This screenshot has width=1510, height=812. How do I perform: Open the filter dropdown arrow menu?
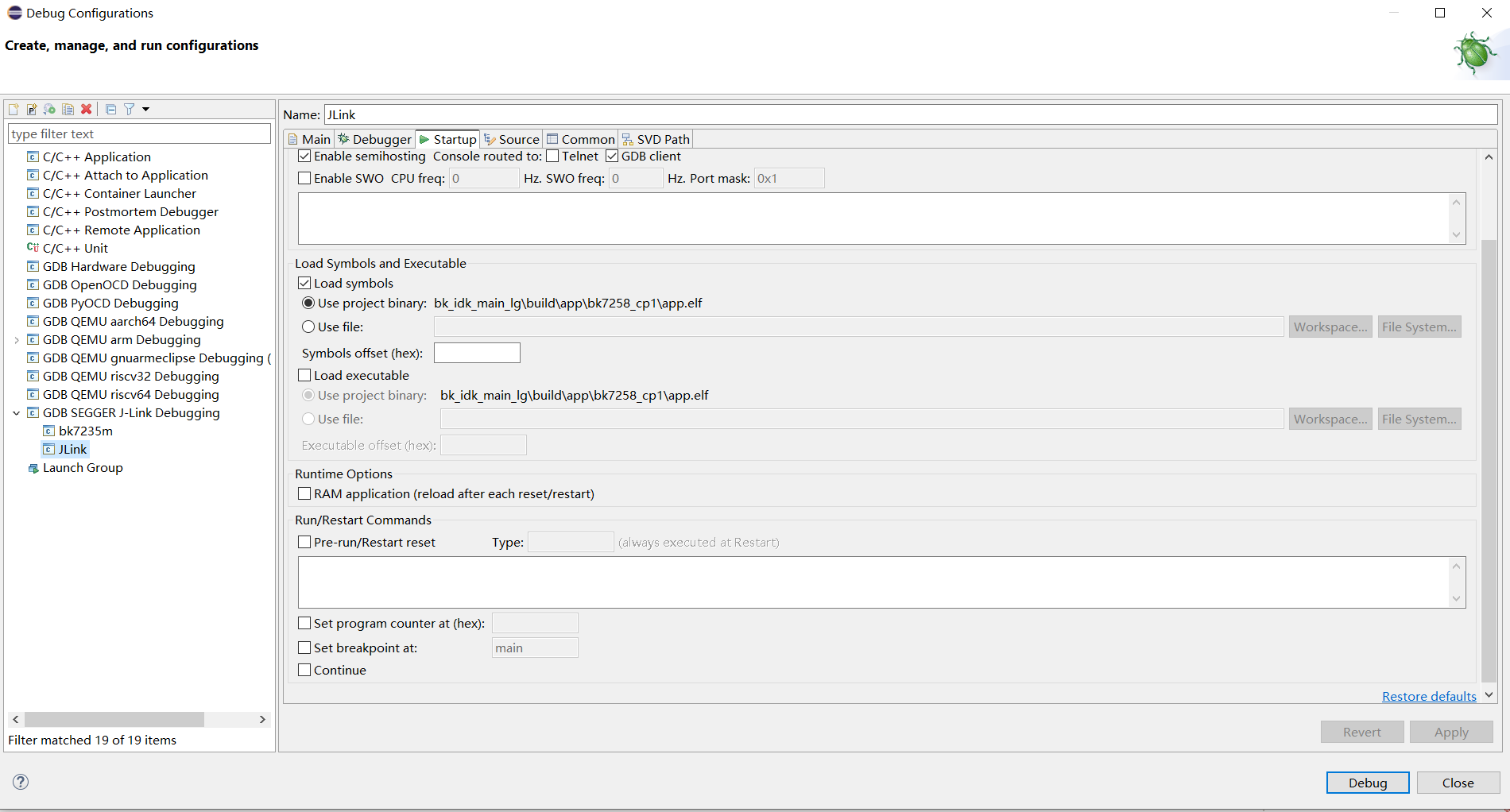pos(146,109)
